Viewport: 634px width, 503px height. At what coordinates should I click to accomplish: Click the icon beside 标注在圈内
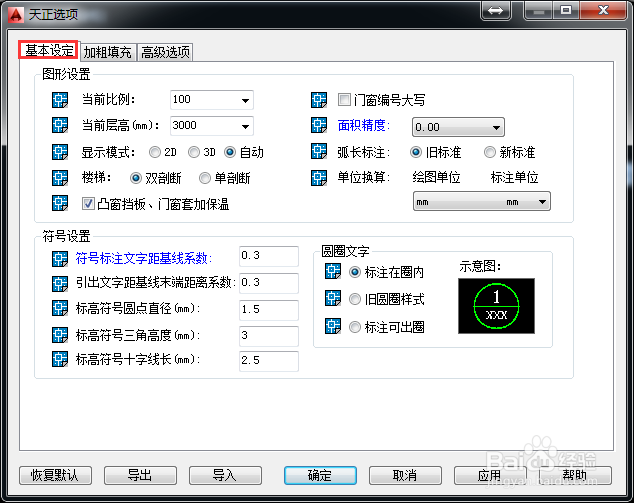pyautogui.click(x=333, y=272)
